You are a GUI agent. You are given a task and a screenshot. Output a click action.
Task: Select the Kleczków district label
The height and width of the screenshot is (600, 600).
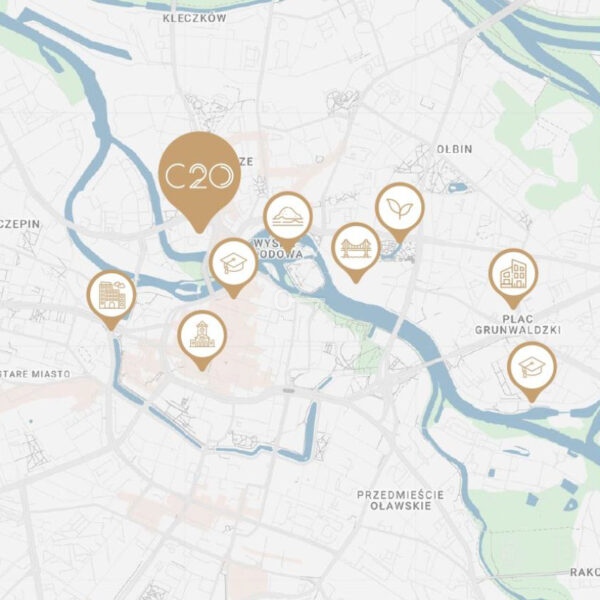pyautogui.click(x=194, y=18)
